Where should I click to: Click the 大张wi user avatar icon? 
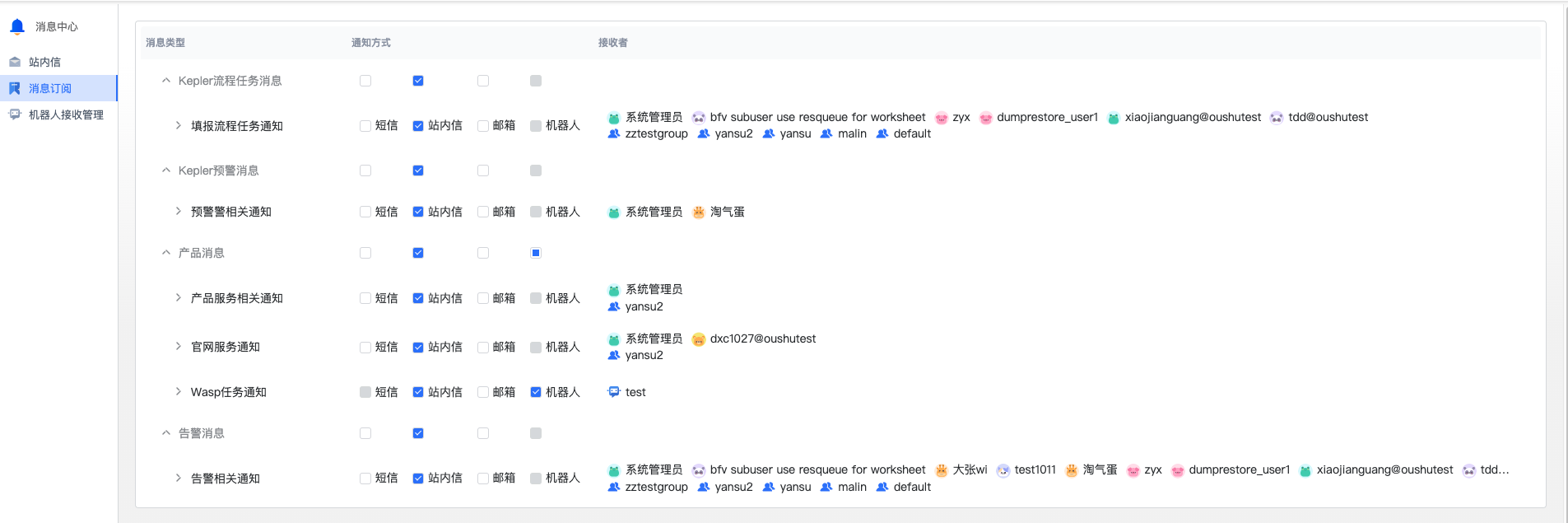(941, 470)
